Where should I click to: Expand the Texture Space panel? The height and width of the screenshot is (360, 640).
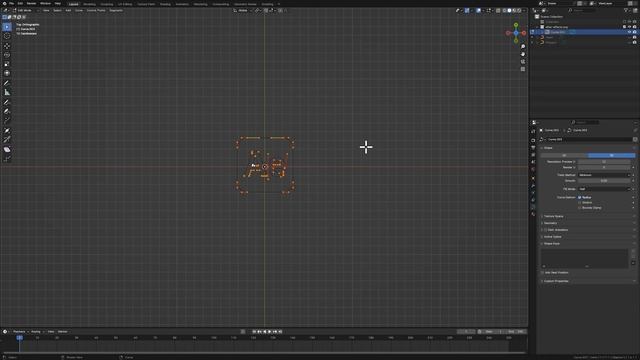553,216
